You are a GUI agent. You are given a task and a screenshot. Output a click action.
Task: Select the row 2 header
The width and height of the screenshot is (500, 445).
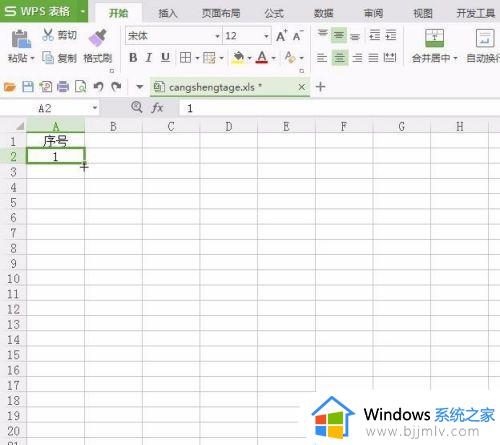(x=13, y=156)
